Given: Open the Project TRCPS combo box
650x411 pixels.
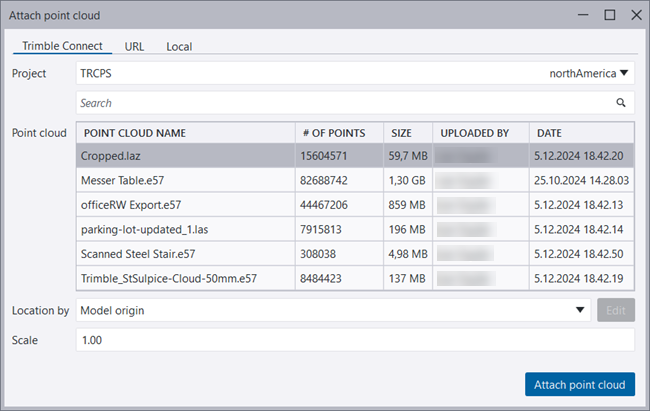Looking at the screenshot, I should point(300,73).
